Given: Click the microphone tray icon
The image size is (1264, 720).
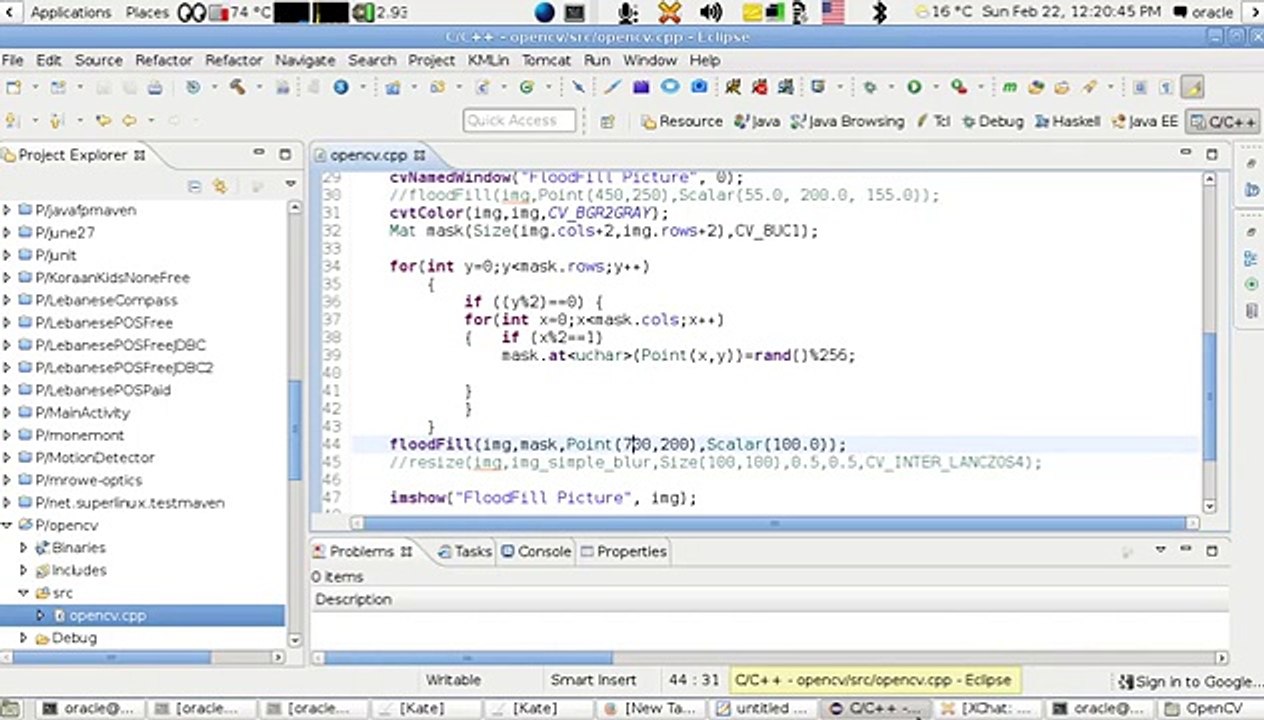Looking at the screenshot, I should (x=628, y=12).
